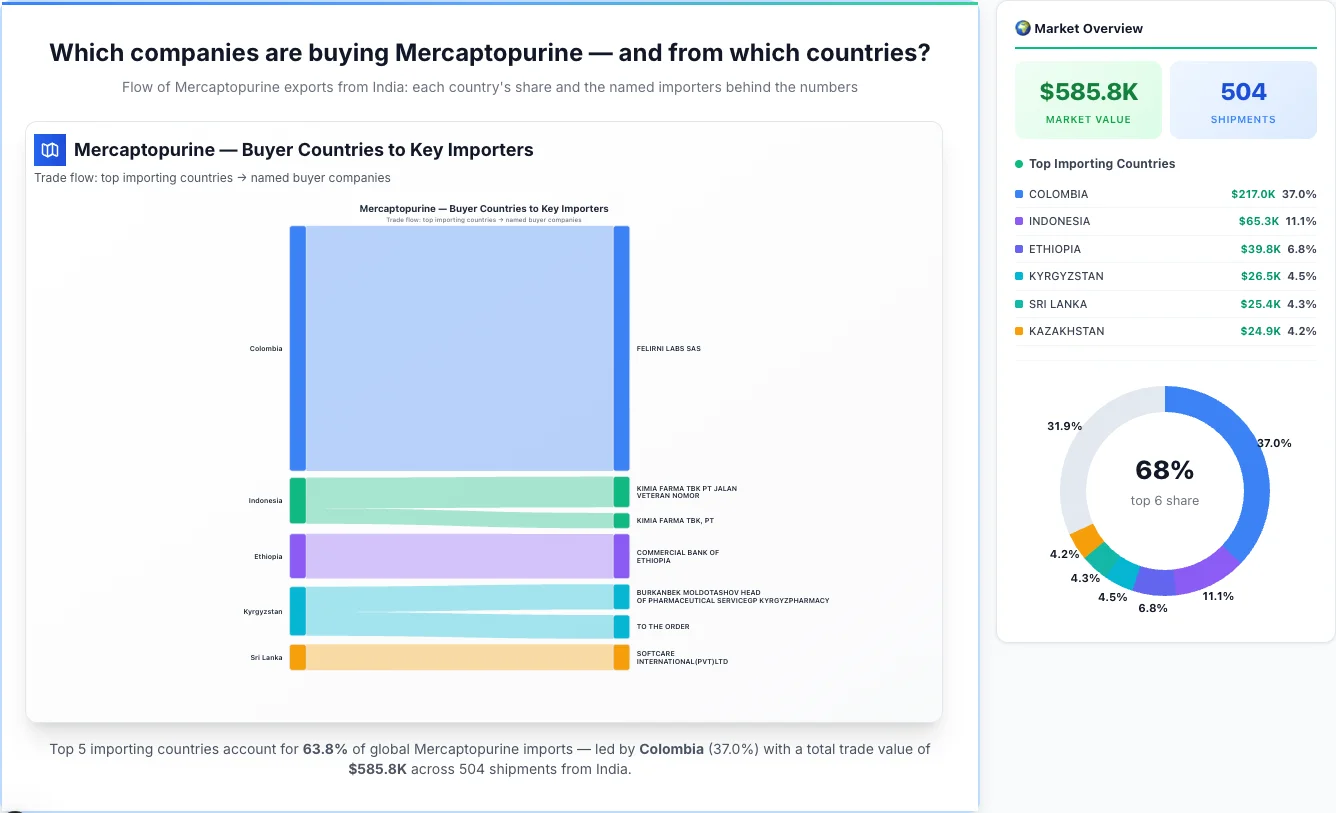Switch to the SHIPMENTS stat card
This screenshot has width=1336, height=813.
tap(1243, 99)
